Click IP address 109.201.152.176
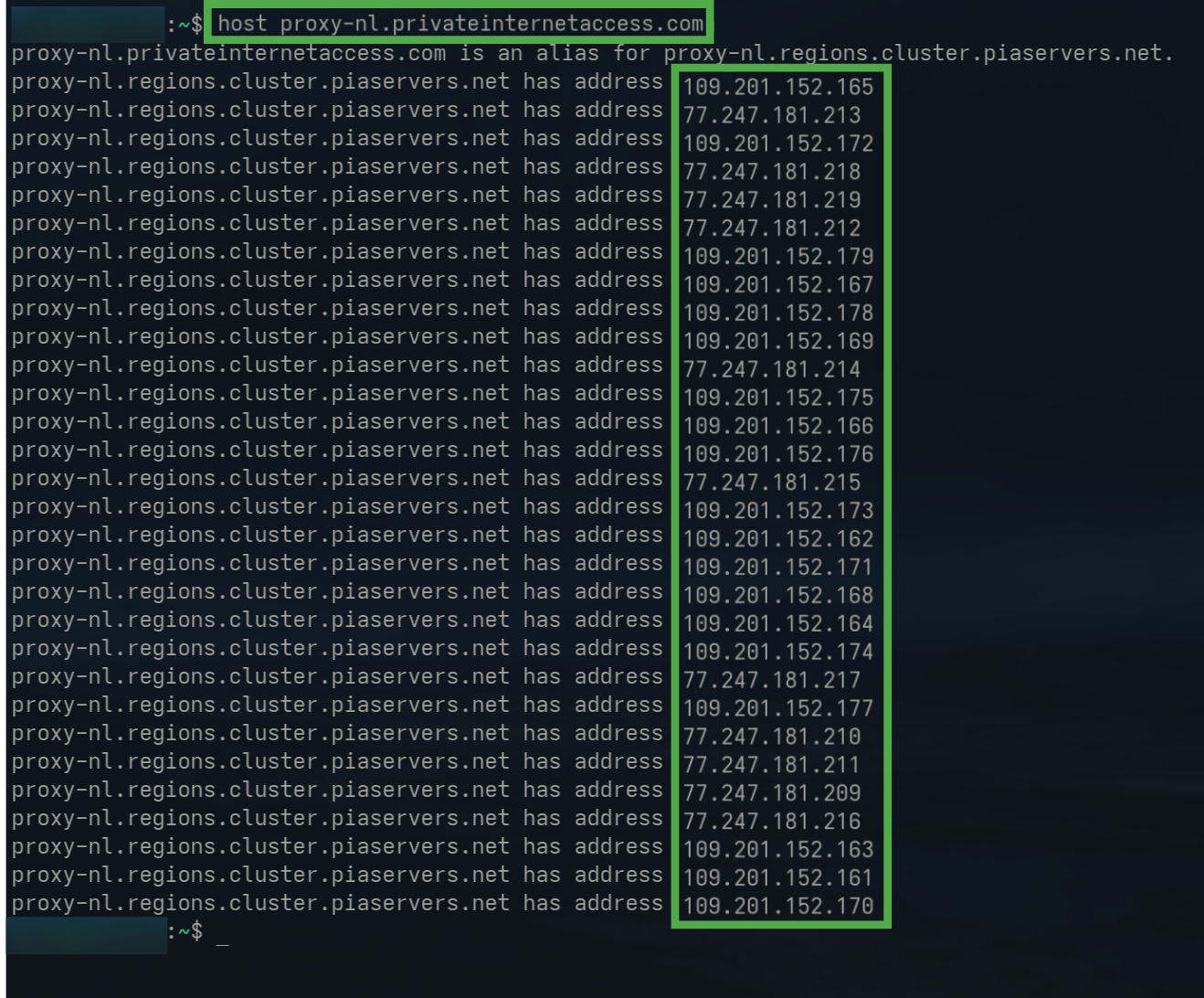 pos(778,455)
